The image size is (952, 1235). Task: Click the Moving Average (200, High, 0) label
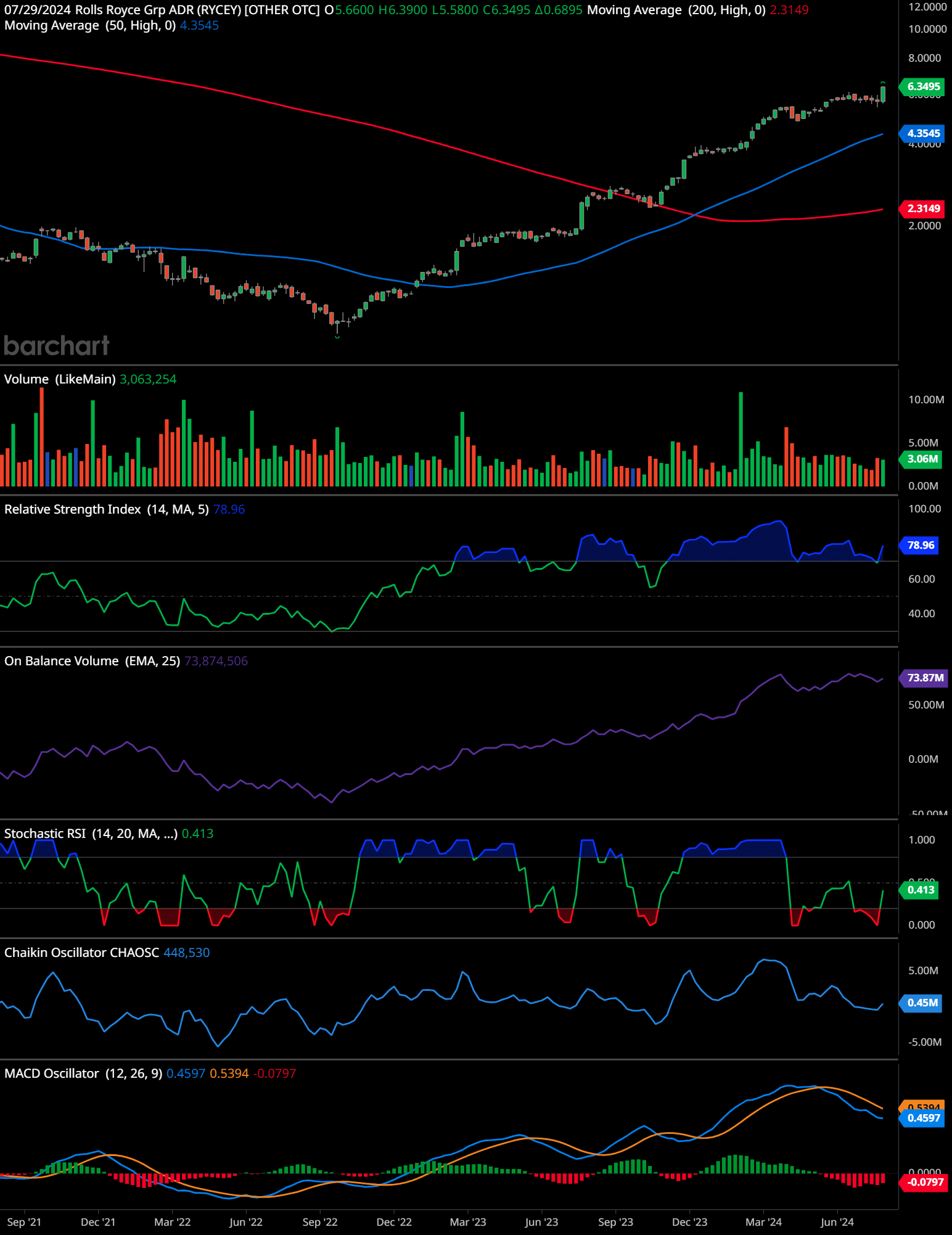(x=676, y=10)
